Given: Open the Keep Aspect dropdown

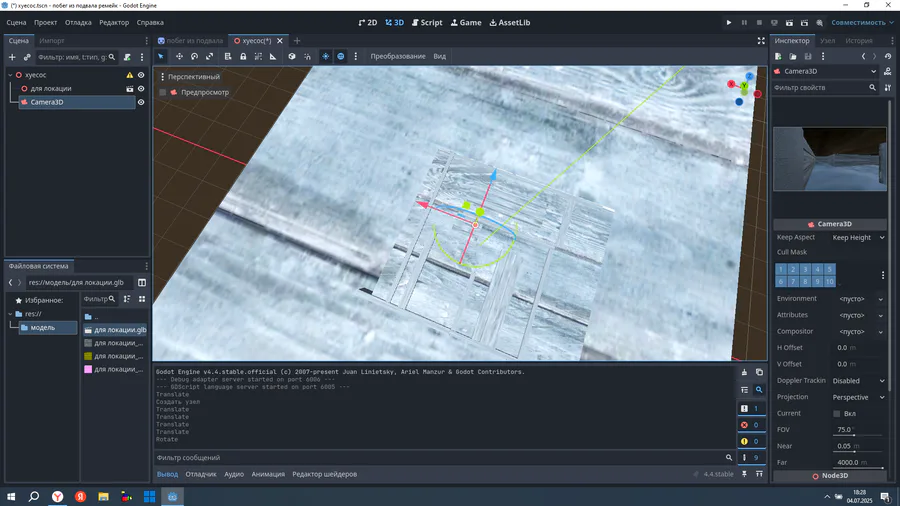Looking at the screenshot, I should [858, 238].
